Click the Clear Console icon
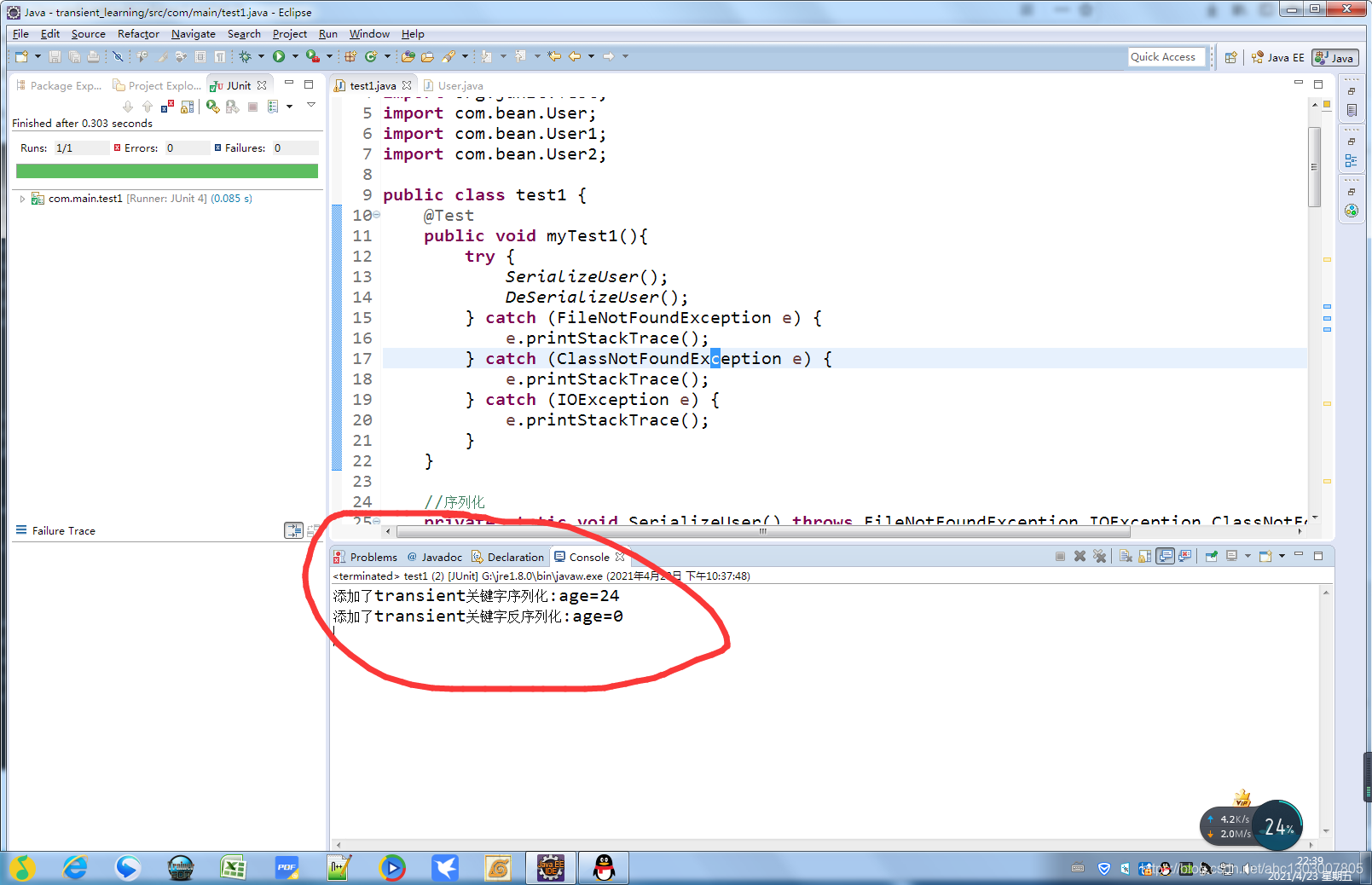Screen dimensions: 1372x885 click(1125, 556)
